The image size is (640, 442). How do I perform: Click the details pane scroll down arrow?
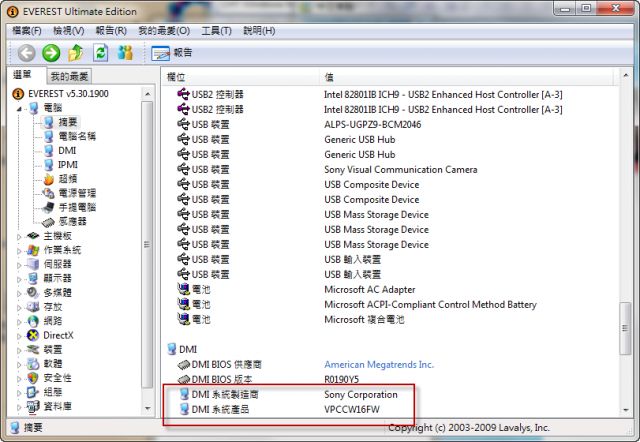coord(626,410)
